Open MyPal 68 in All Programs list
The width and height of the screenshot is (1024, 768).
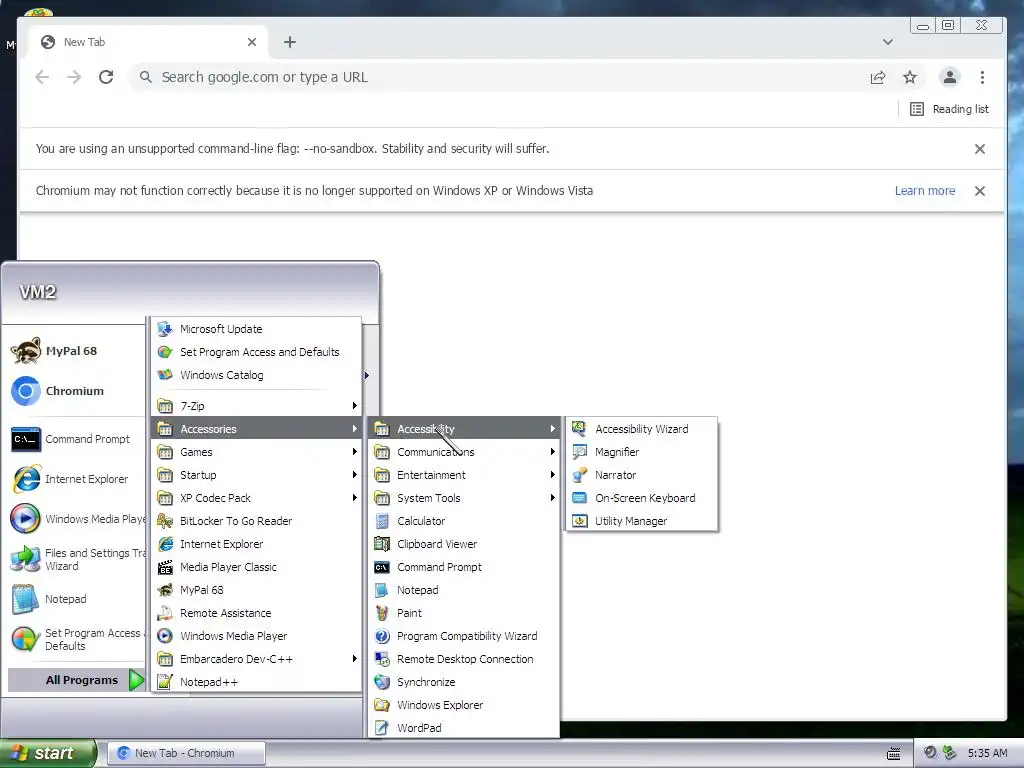click(257, 590)
